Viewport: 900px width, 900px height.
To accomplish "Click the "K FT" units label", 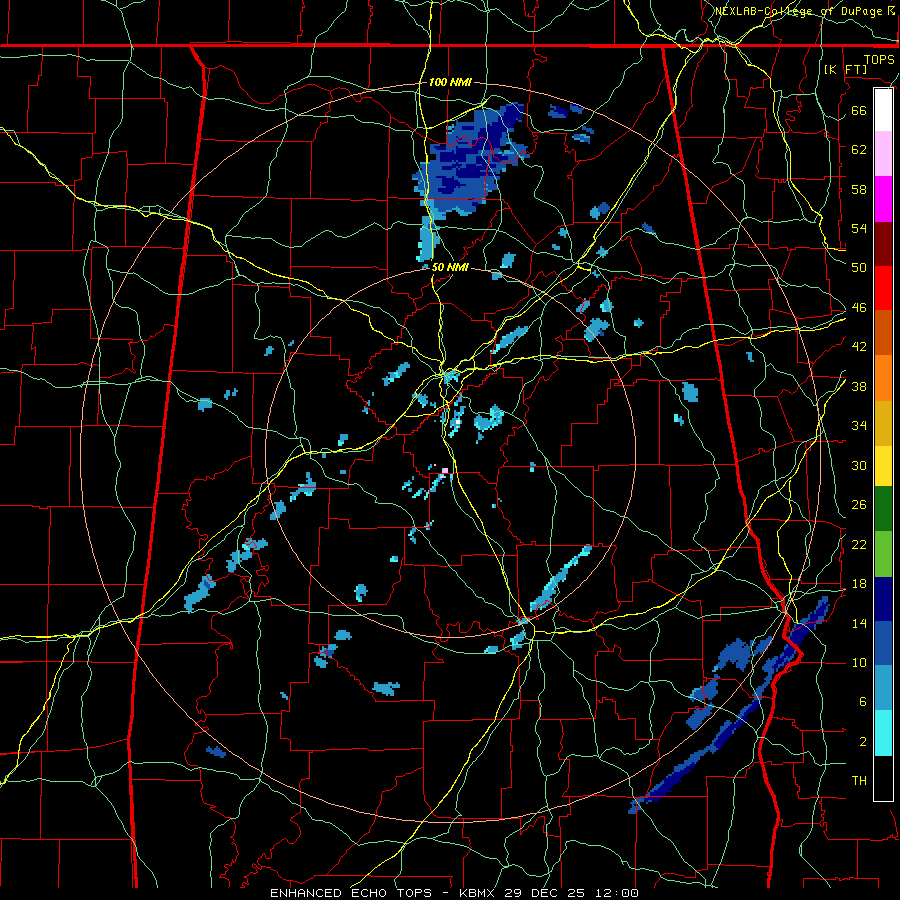I will point(845,69).
